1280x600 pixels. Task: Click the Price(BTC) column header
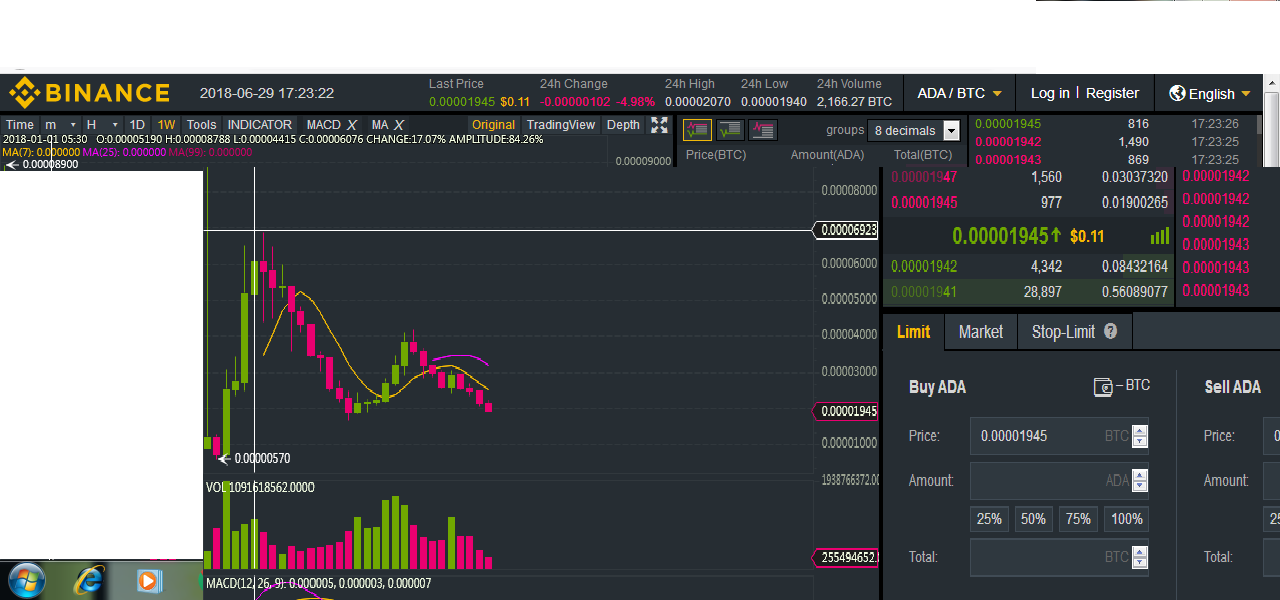(716, 154)
